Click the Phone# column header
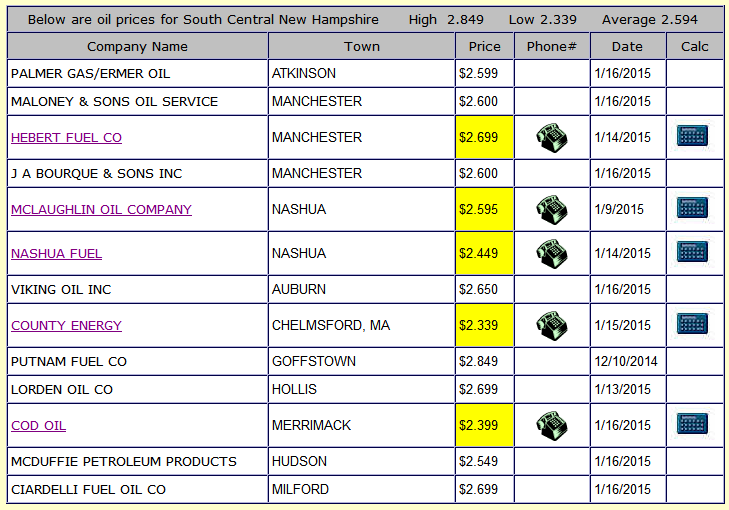729x510 pixels. pos(552,46)
